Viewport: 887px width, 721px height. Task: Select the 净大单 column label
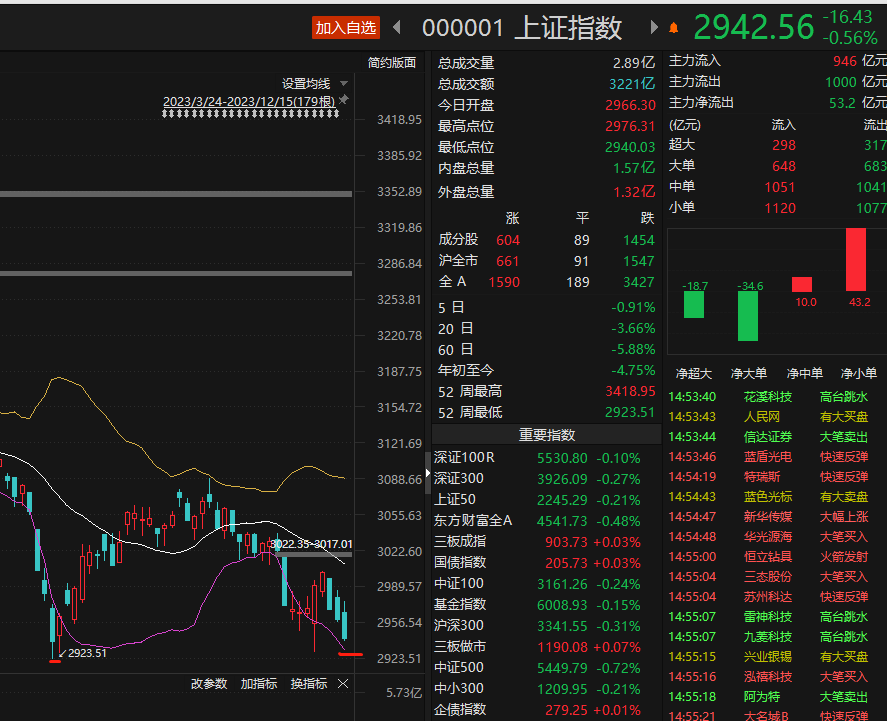pyautogui.click(x=748, y=374)
